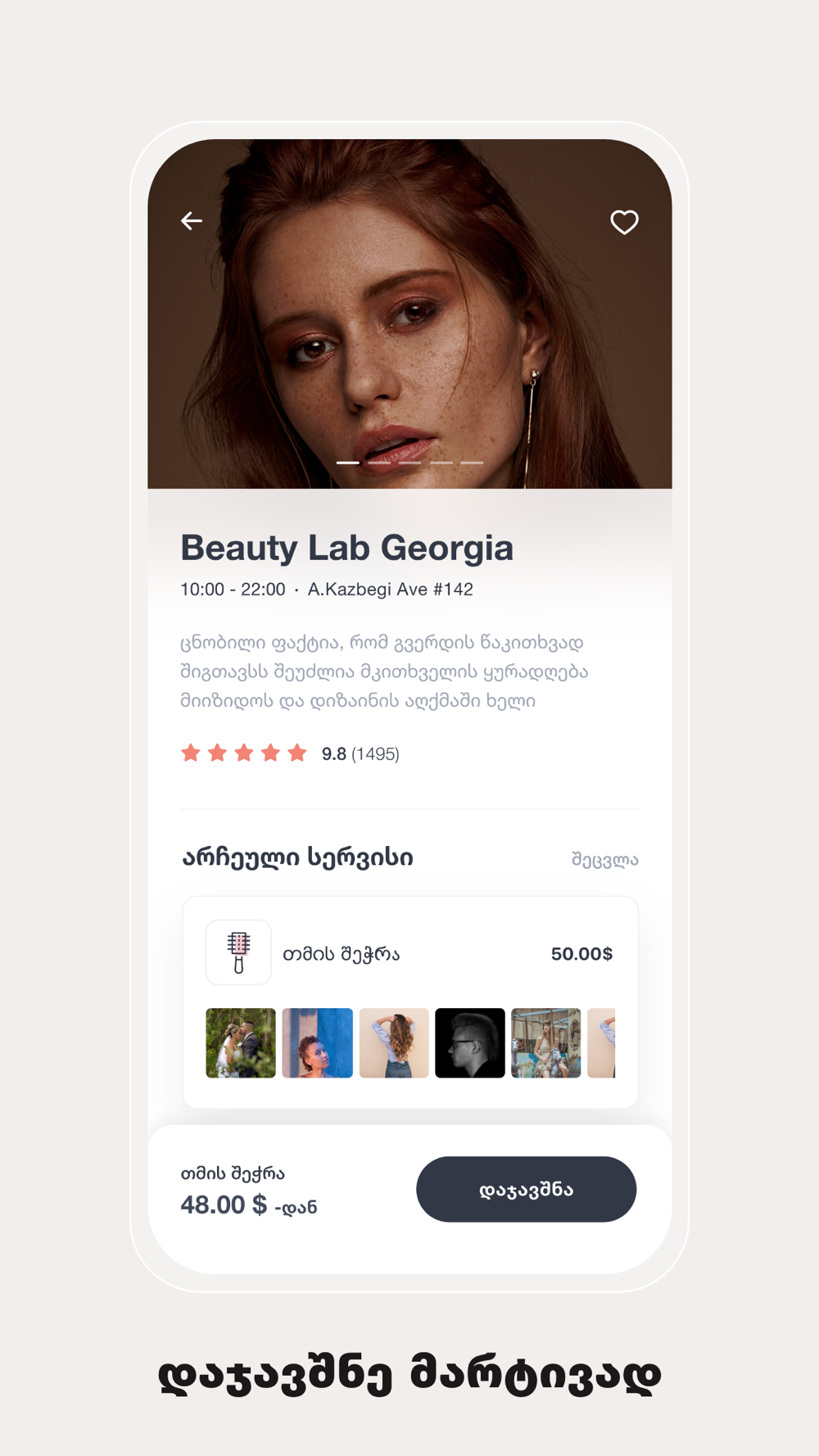The image size is (819, 1456).
Task: Open the long wavy hair thumbnail
Action: (394, 1042)
